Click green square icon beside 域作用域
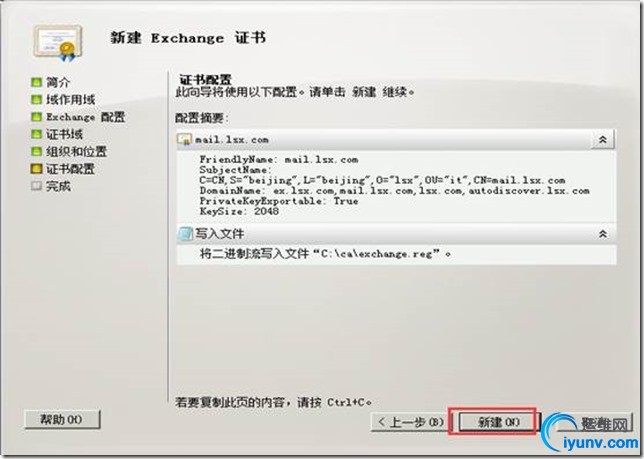This screenshot has width=644, height=459. pos(37,99)
